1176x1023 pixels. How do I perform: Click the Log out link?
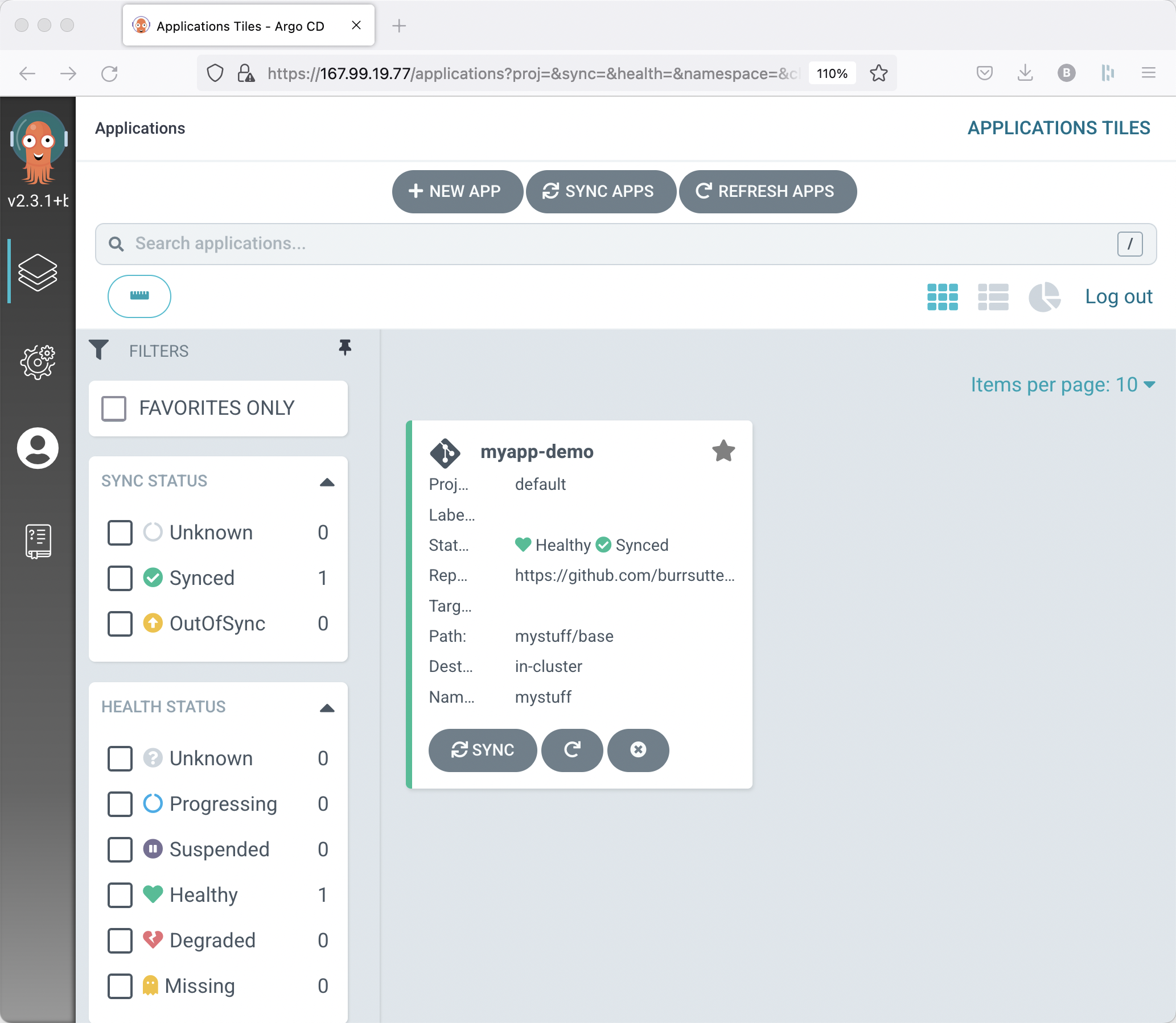1119,297
